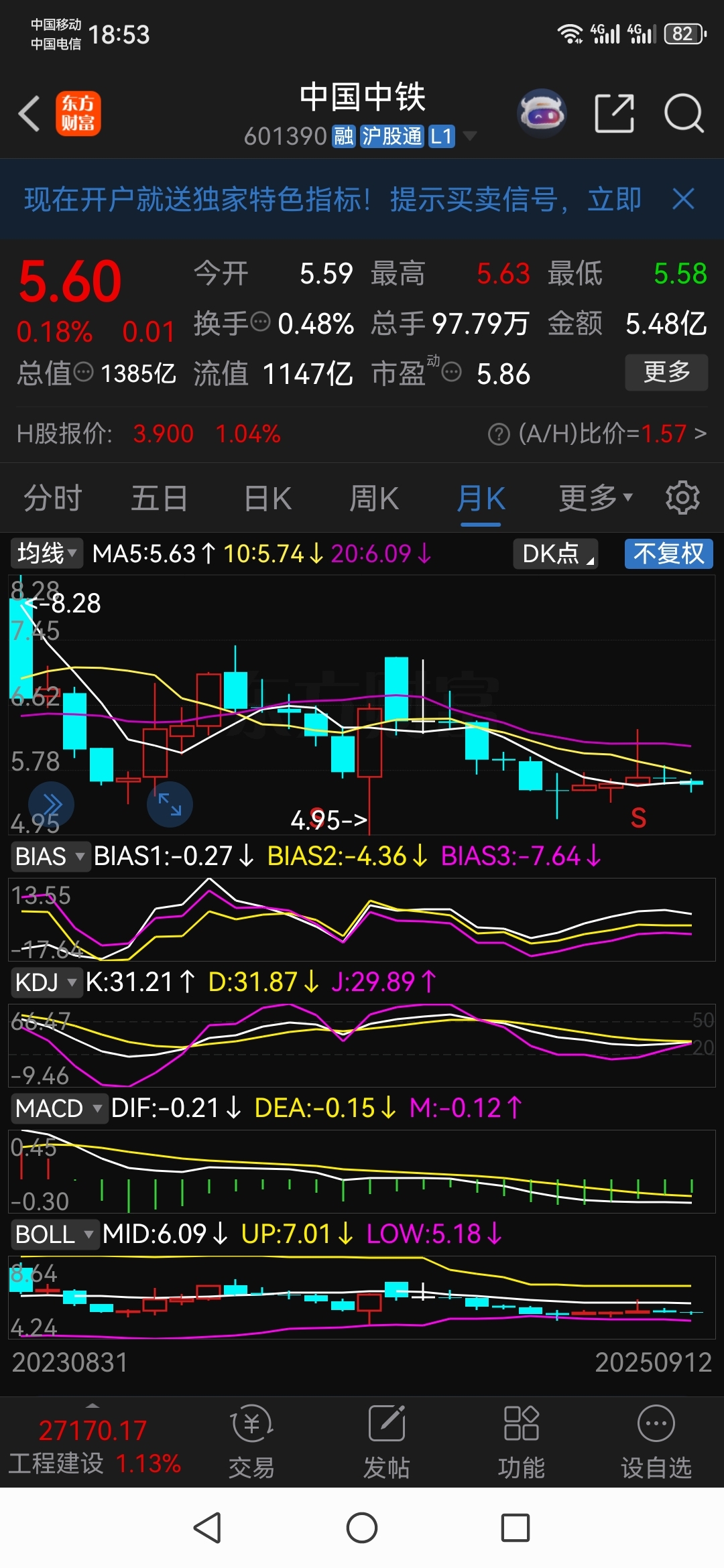The height and width of the screenshot is (1568, 724).
Task: Tap the H股报价 3.900 value
Action: [x=164, y=434]
